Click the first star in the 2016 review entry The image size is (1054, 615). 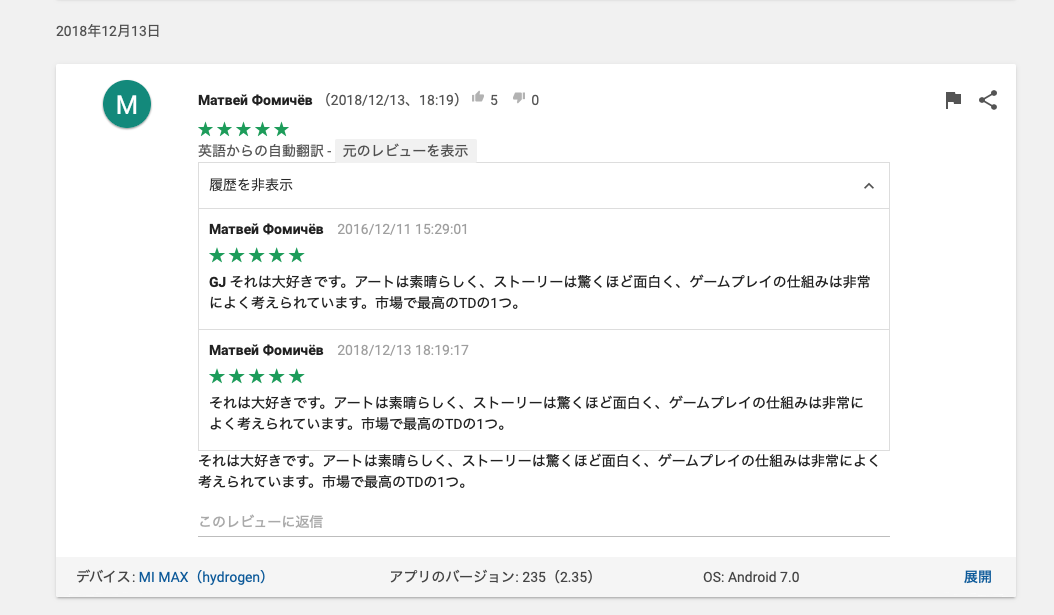click(217, 255)
